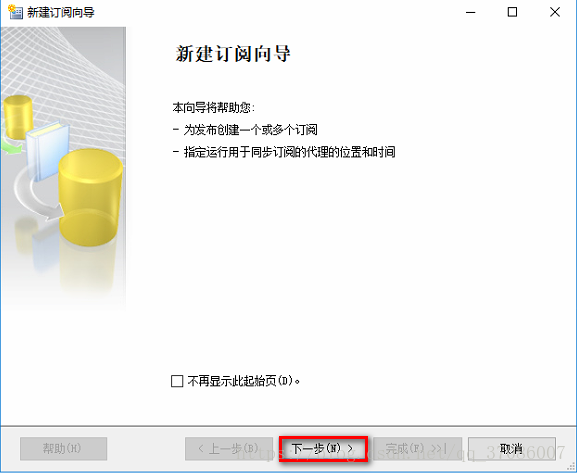This screenshot has width=577, height=473.
Task: Click the green arrow graphic in the banner
Action: (x=10, y=146)
